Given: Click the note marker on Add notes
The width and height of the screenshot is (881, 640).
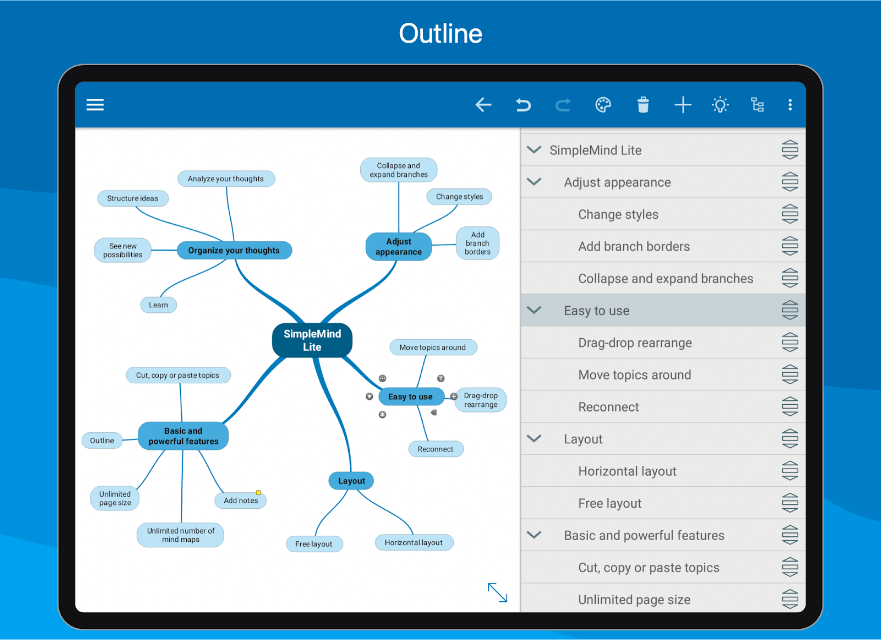Looking at the screenshot, I should tap(258, 492).
